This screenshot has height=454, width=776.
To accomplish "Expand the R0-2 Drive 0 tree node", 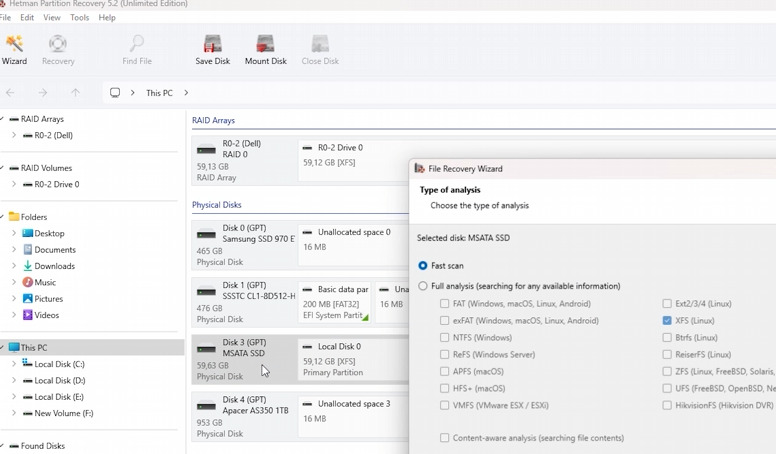I will coord(14,184).
